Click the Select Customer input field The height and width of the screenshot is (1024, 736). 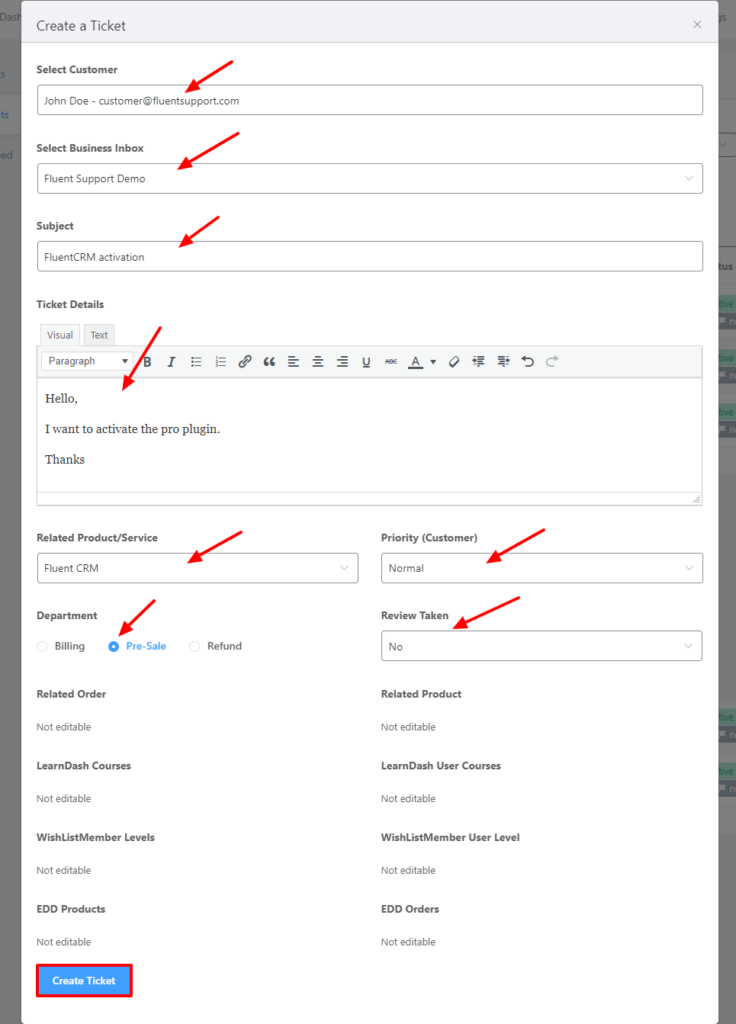click(370, 100)
